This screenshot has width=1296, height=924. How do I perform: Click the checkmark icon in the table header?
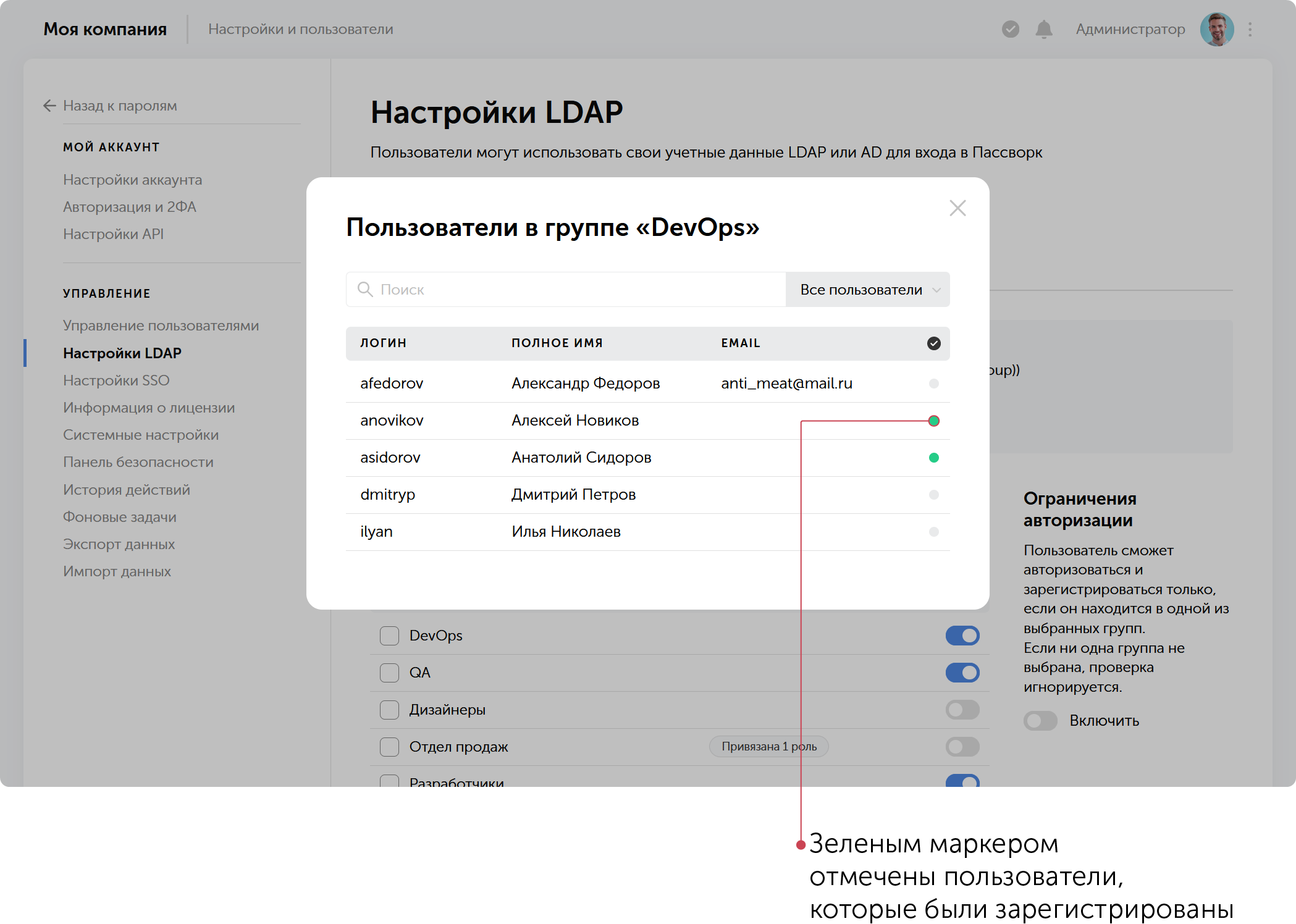point(933,343)
